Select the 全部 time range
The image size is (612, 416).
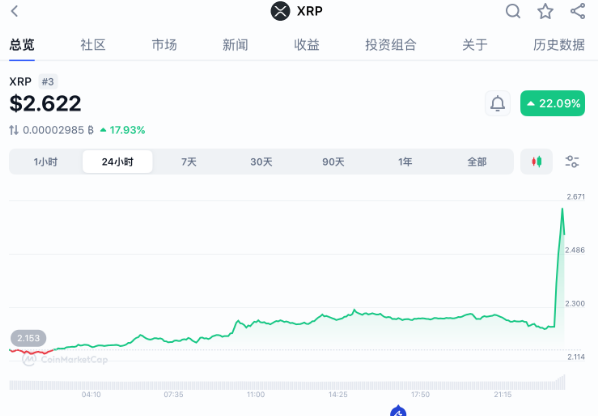coord(477,162)
